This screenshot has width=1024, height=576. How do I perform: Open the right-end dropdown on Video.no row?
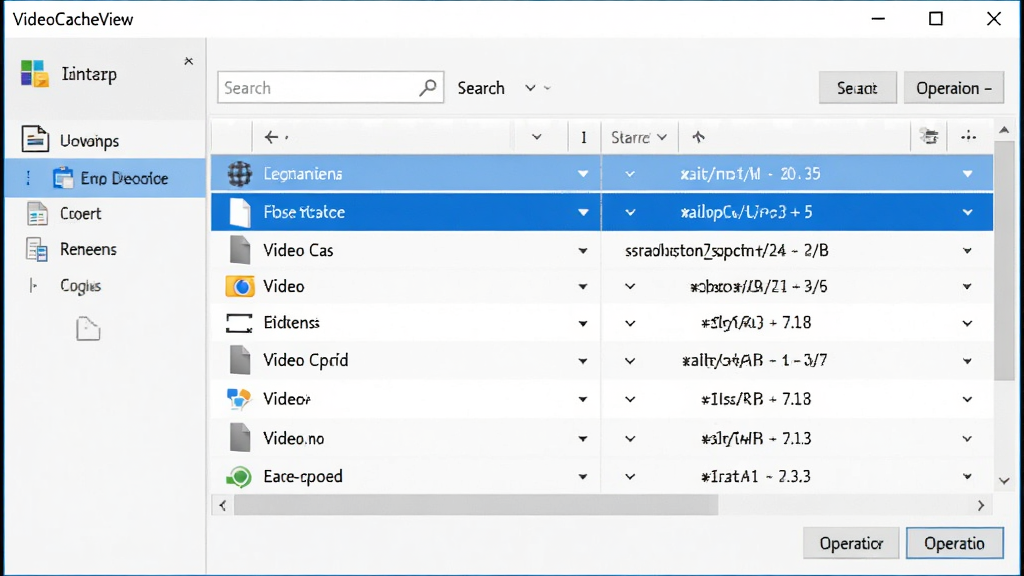(x=967, y=439)
